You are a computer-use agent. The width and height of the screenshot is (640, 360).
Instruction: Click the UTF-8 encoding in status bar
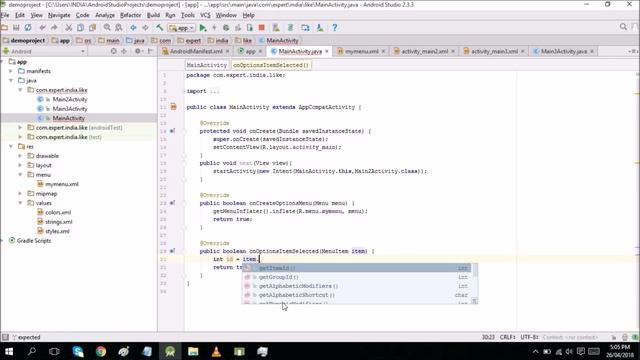point(529,337)
